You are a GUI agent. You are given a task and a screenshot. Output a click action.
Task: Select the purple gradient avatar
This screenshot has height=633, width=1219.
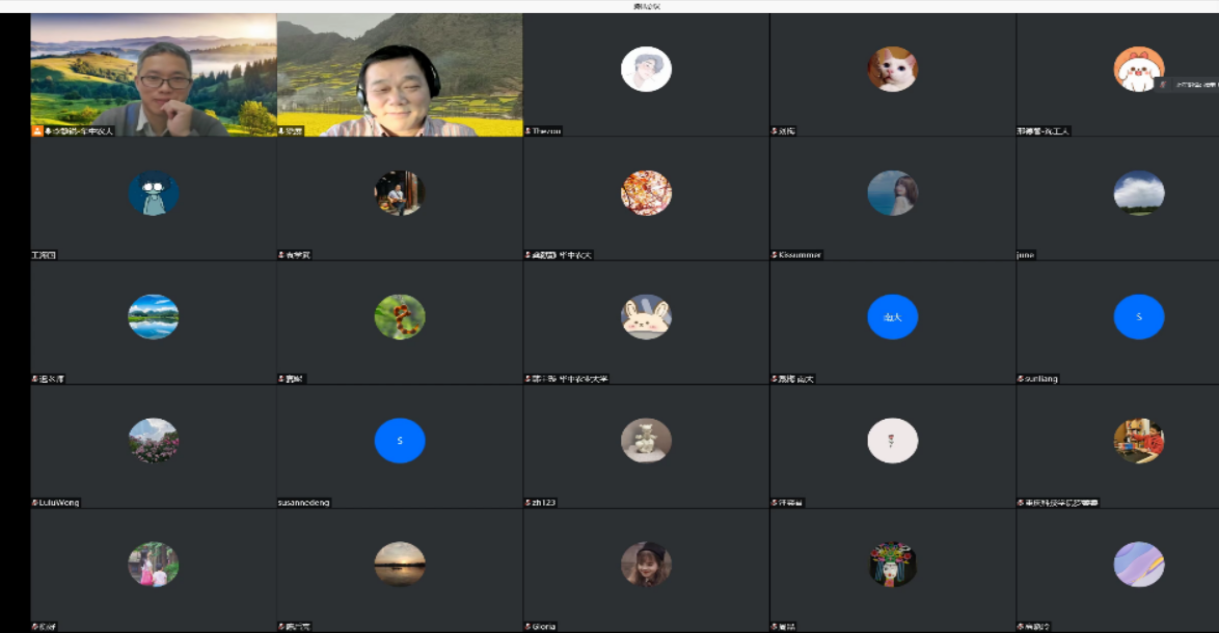point(1139,565)
